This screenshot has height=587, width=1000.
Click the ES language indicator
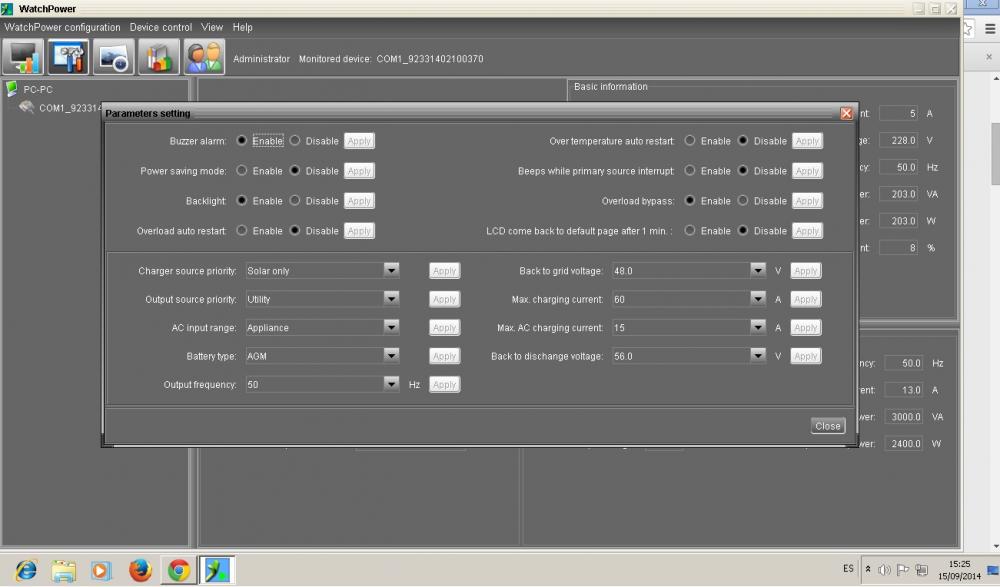(x=848, y=568)
